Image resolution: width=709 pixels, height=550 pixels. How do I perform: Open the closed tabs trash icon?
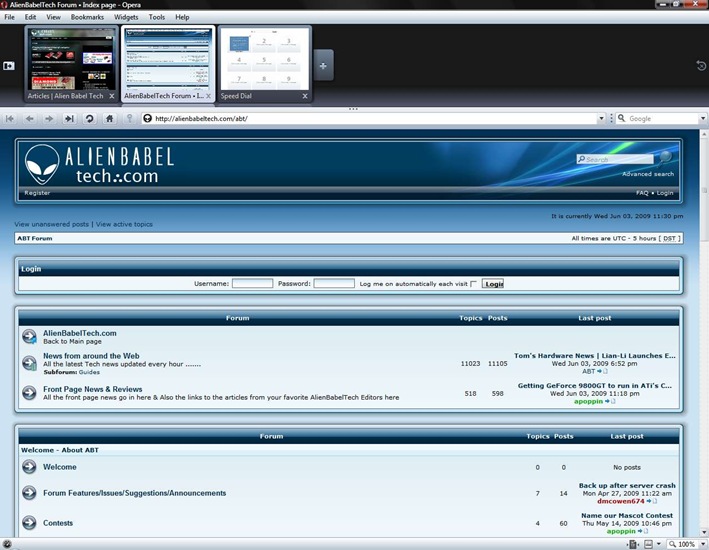pyautogui.click(x=701, y=66)
